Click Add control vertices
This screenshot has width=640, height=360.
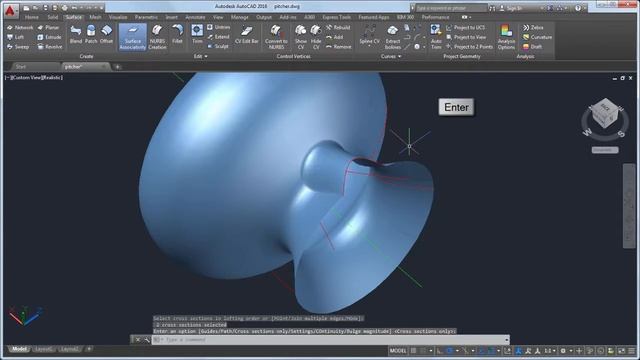[x=334, y=37]
